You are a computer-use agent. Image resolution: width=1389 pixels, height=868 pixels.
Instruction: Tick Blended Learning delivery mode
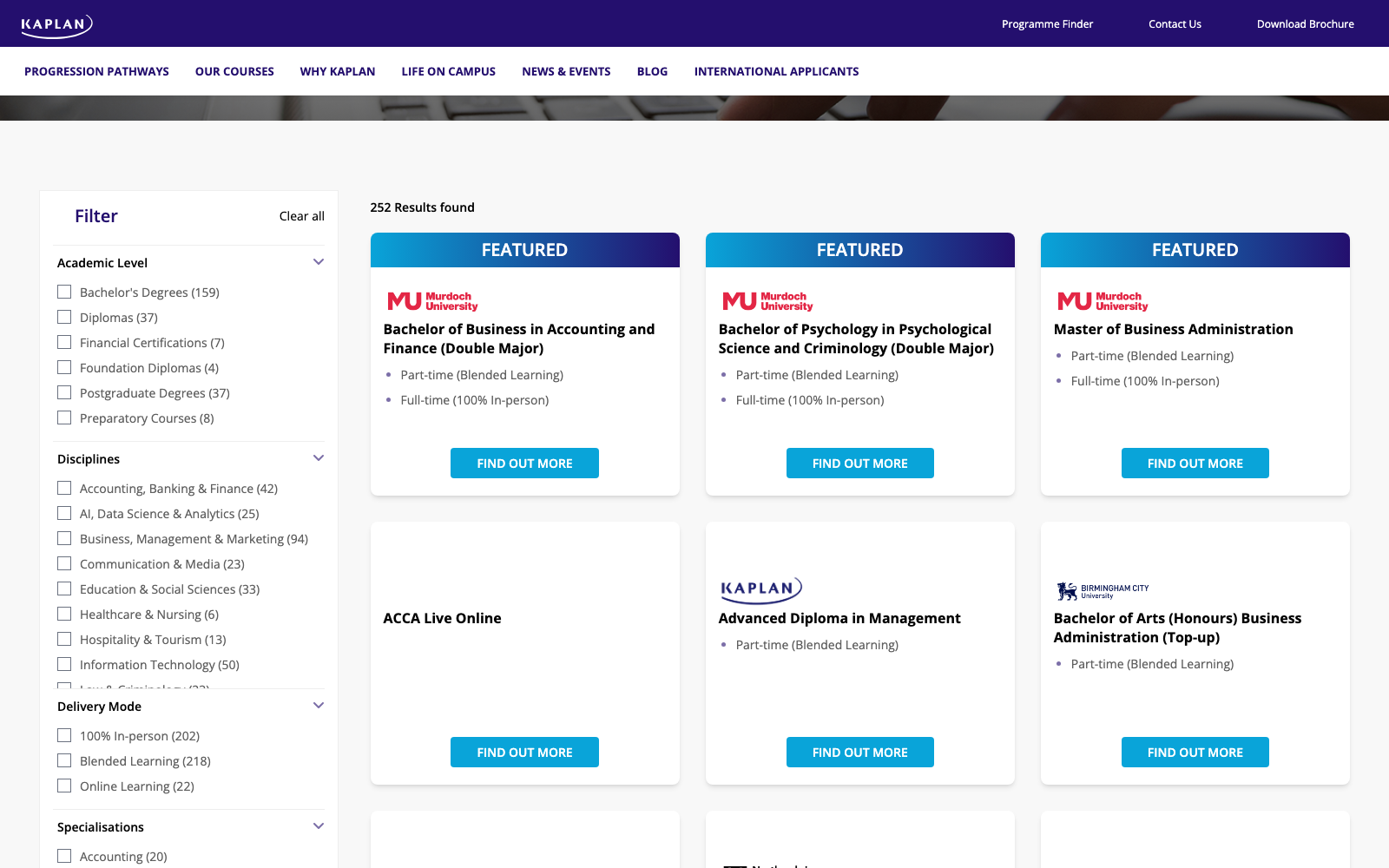point(64,760)
